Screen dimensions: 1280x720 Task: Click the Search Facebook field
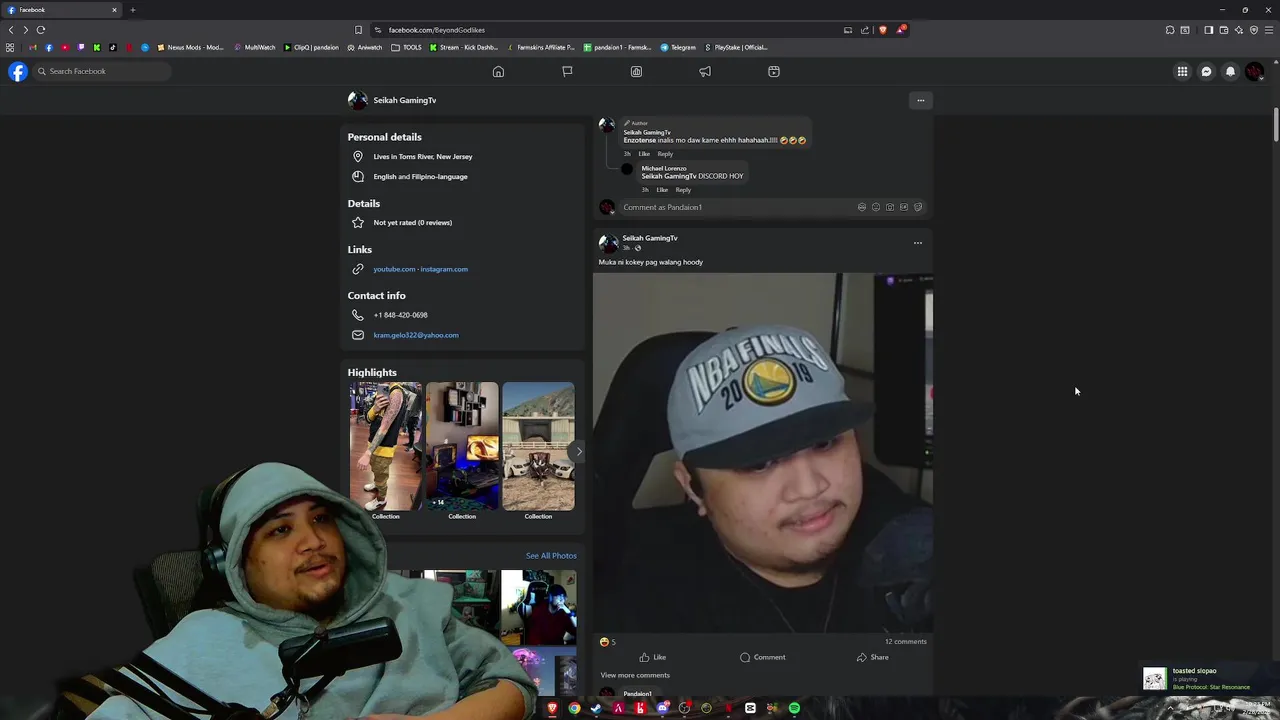102,71
